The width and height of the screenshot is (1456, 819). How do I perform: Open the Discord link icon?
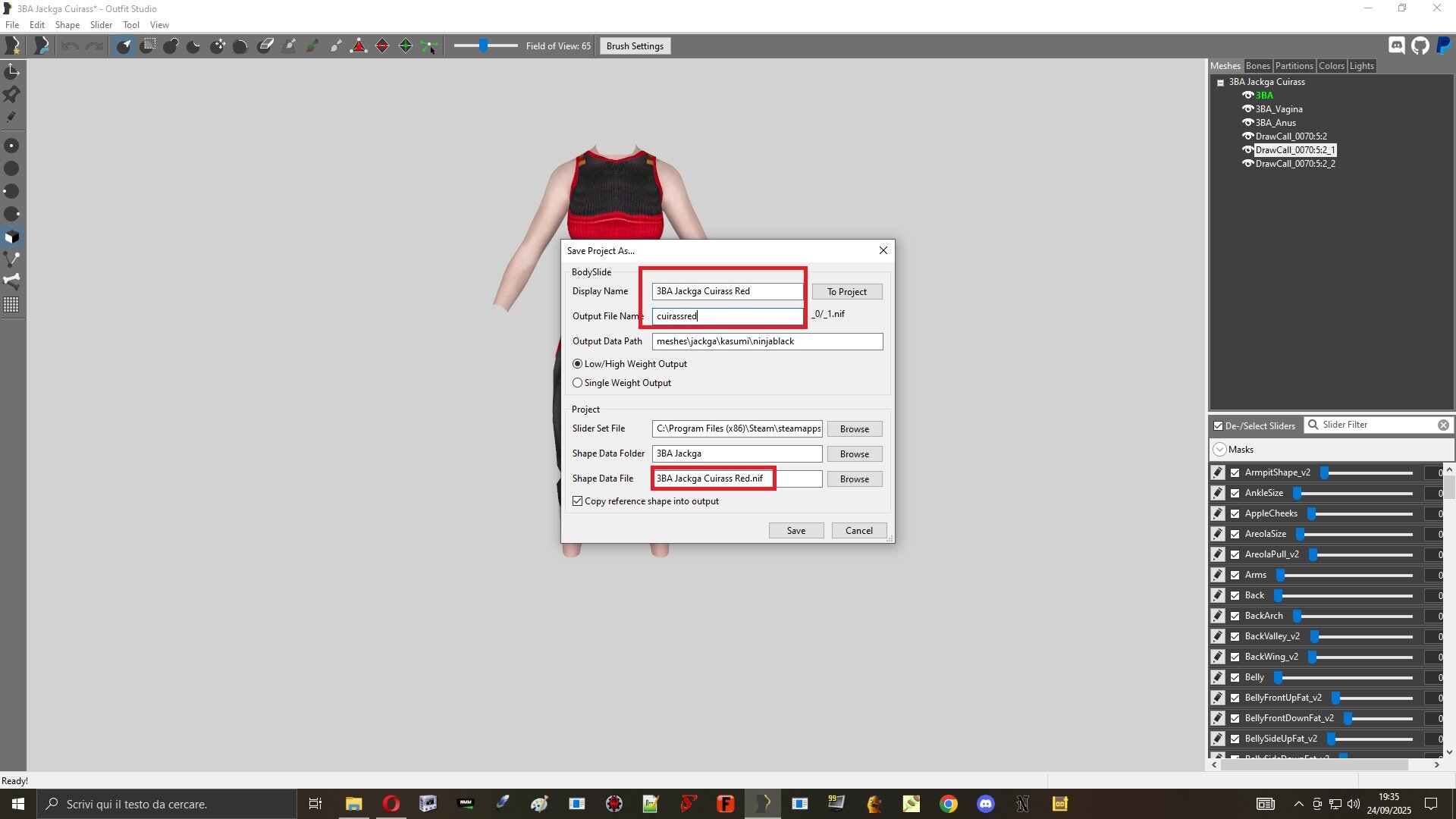coord(1397,45)
